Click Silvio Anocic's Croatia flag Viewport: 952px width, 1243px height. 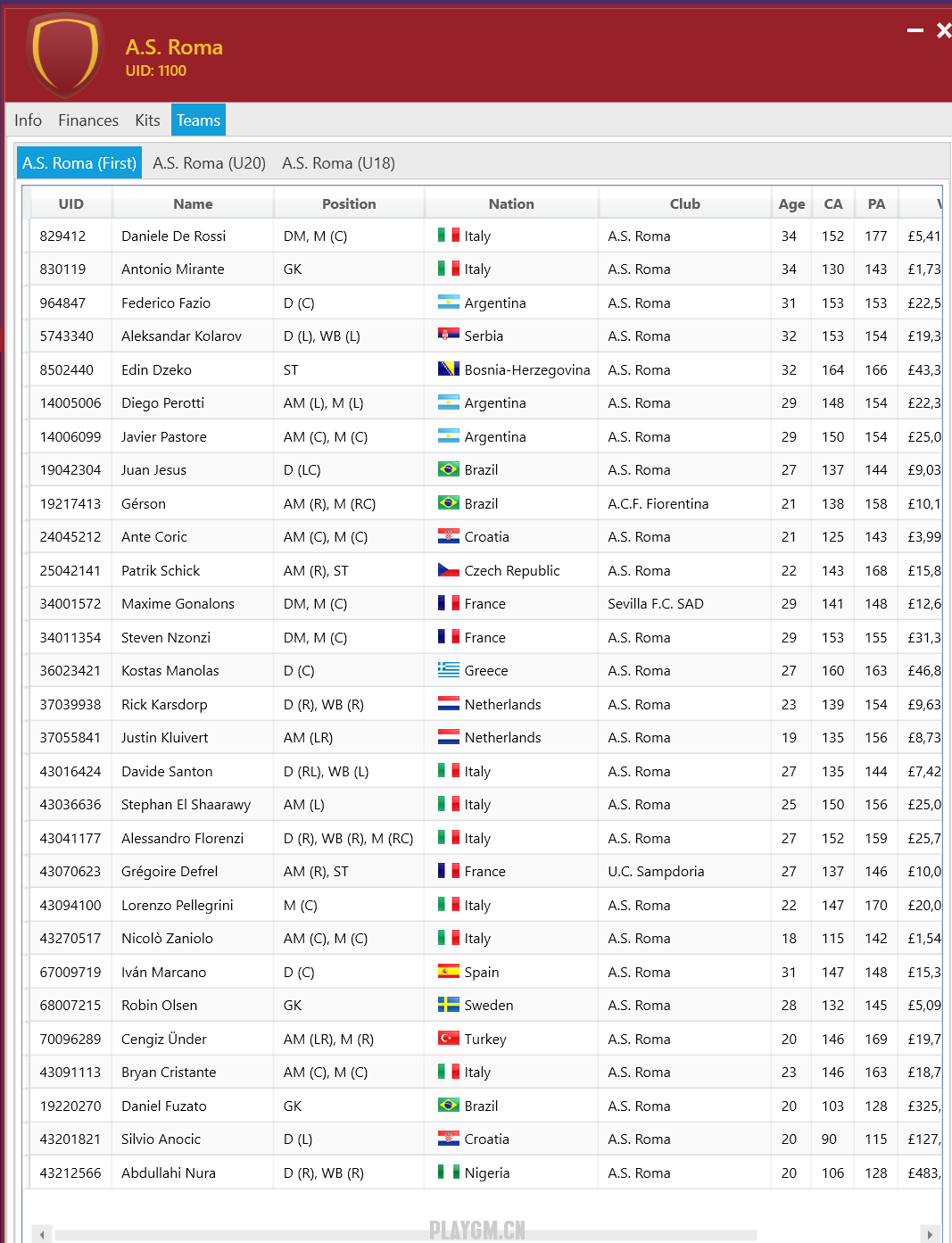pyautogui.click(x=449, y=1139)
